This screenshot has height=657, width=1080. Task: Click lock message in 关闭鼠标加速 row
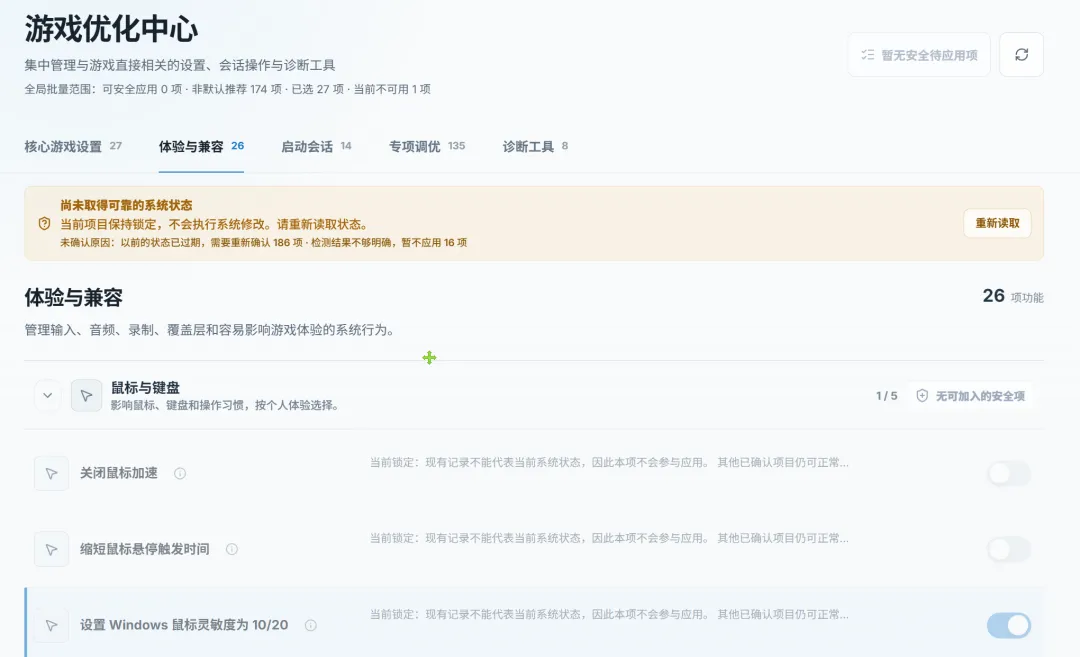[x=609, y=462]
